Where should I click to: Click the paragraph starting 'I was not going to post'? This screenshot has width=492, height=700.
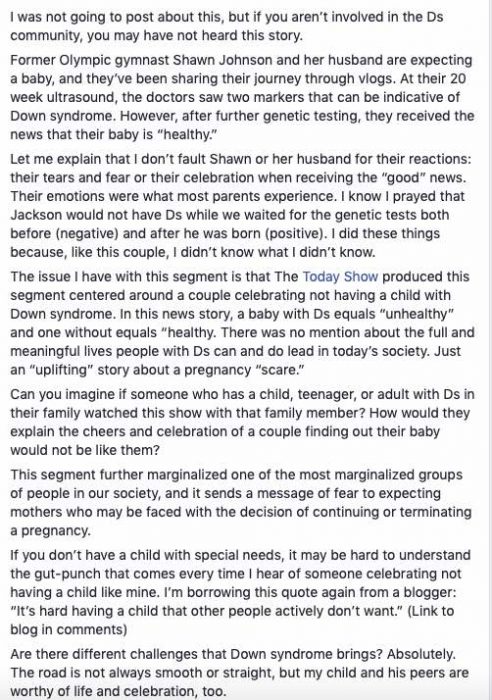(x=227, y=26)
